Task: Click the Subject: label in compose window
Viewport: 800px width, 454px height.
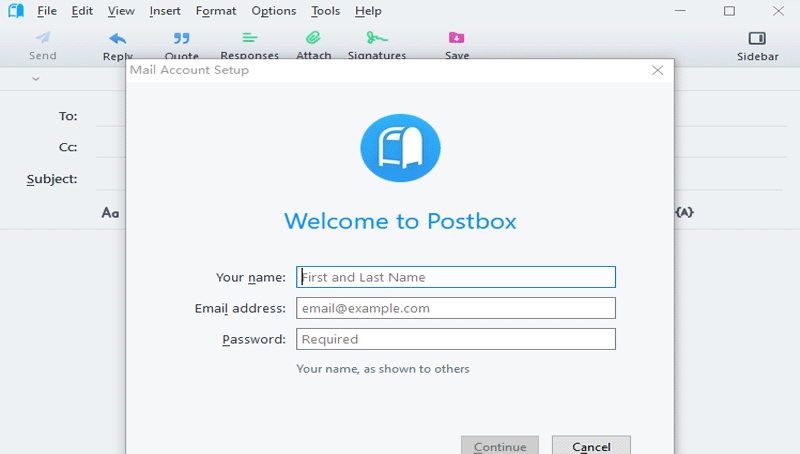Action: pyautogui.click(x=52, y=179)
